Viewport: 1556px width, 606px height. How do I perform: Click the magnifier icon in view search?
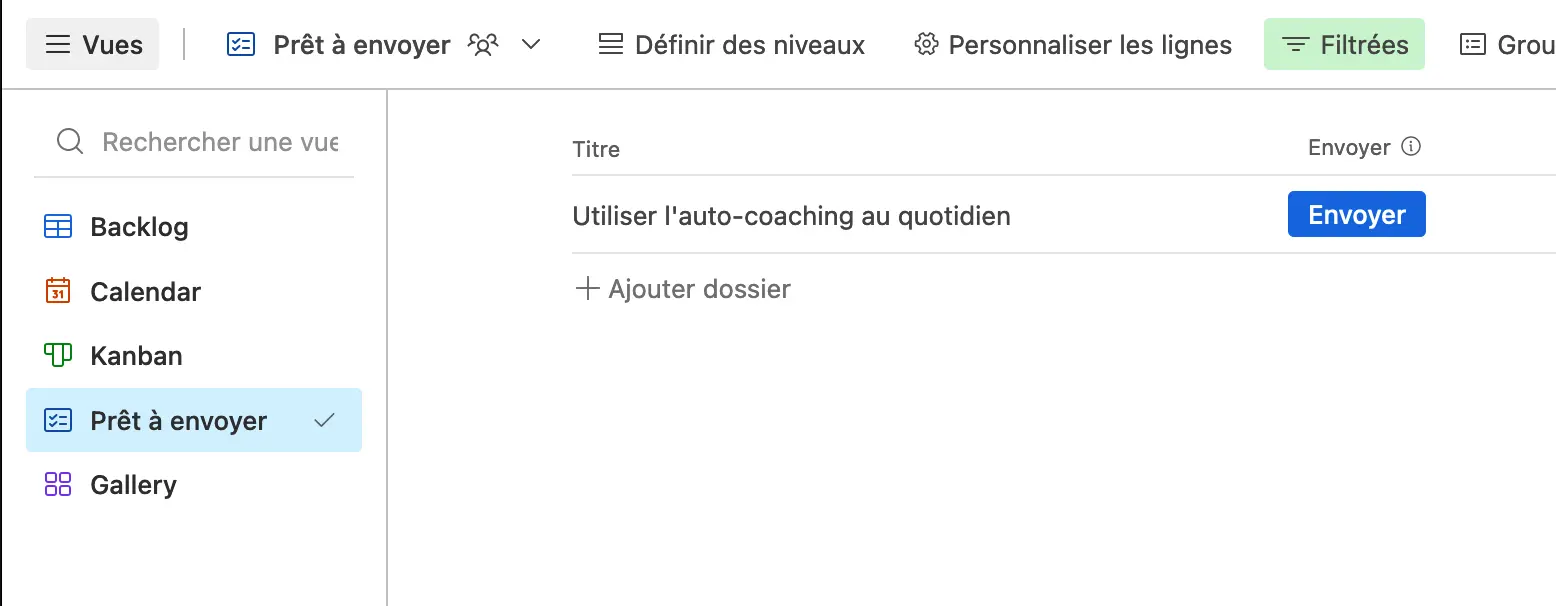coord(70,142)
